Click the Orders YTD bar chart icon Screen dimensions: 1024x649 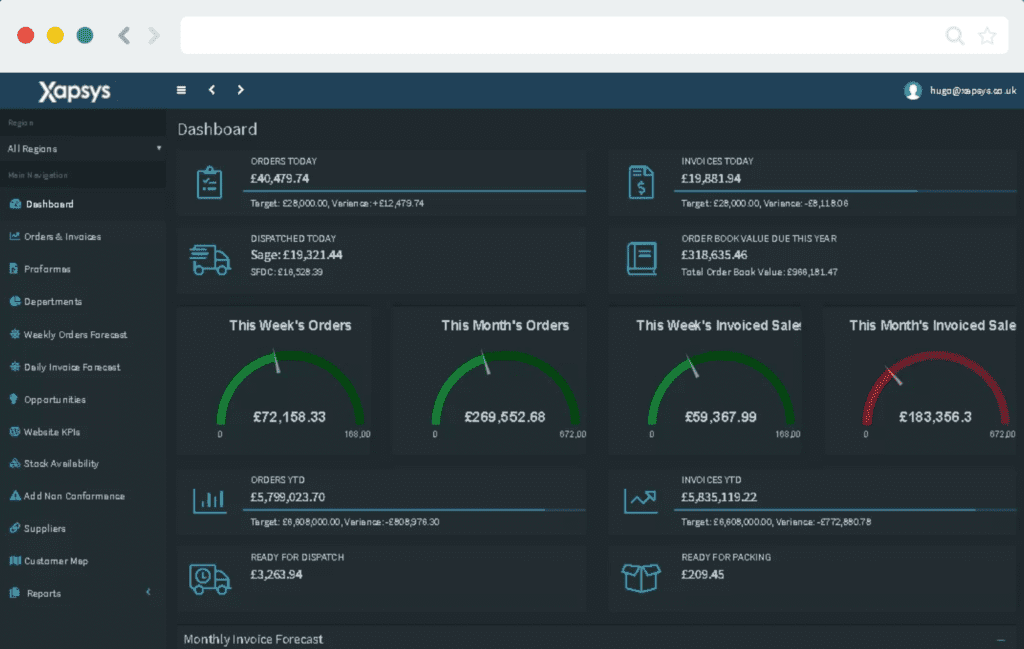tap(209, 500)
